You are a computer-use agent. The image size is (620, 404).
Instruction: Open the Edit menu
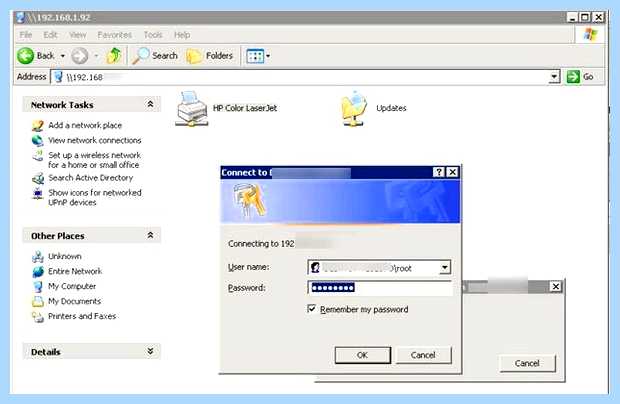coord(50,35)
